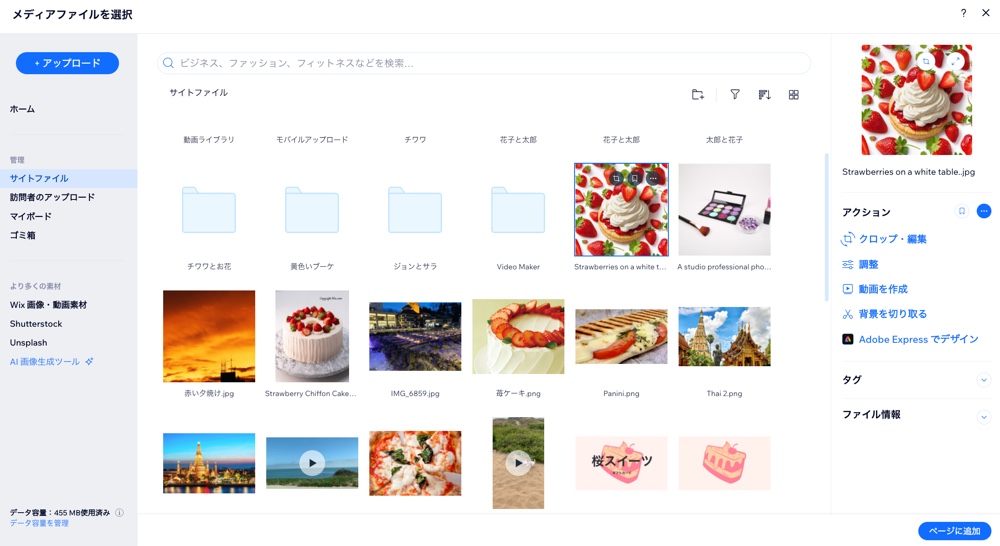Click the ページに追加 button

click(955, 531)
